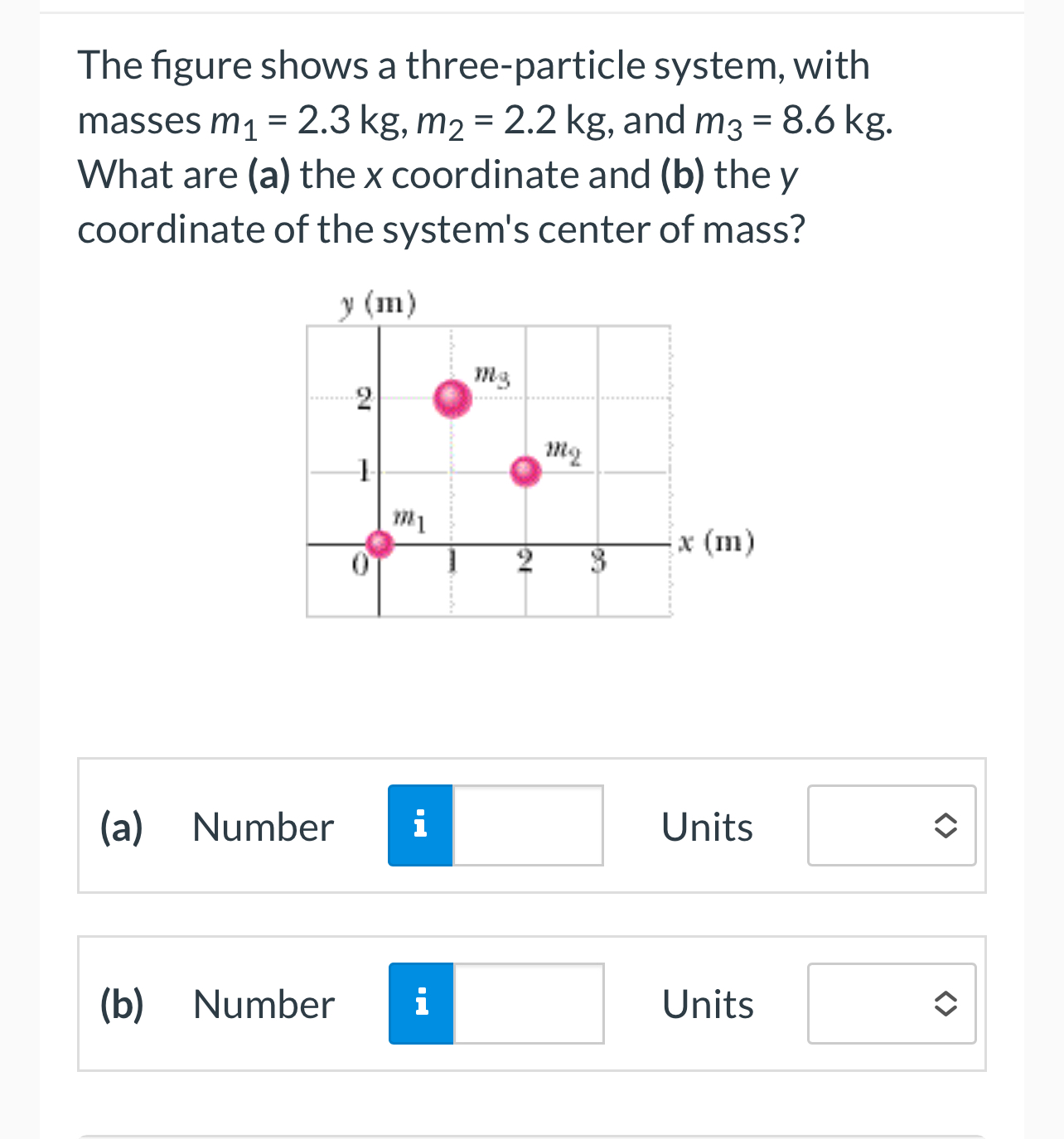Click the x coordinate axis label in the figure
Screen dimensions: 1064x1139
pyautogui.click(x=716, y=543)
